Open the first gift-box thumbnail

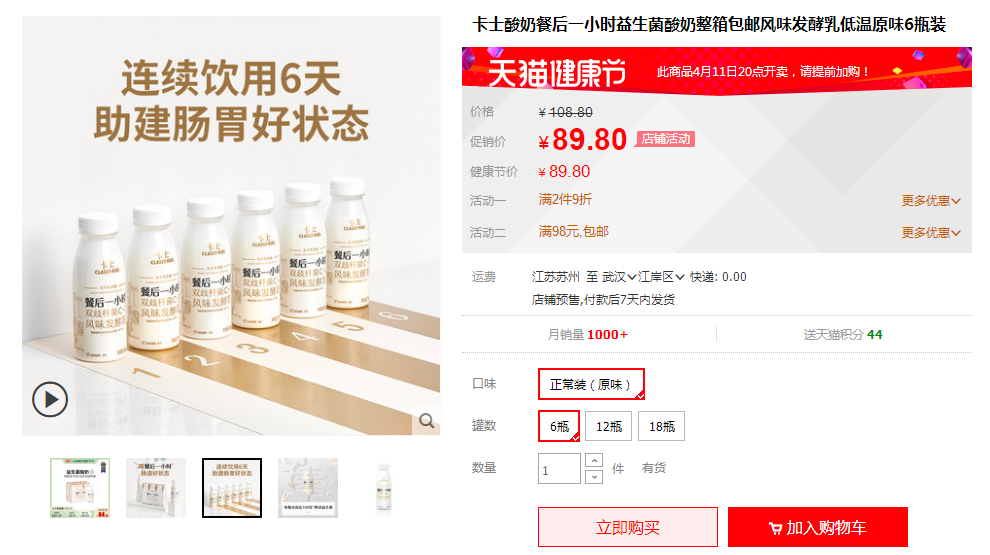click(80, 488)
